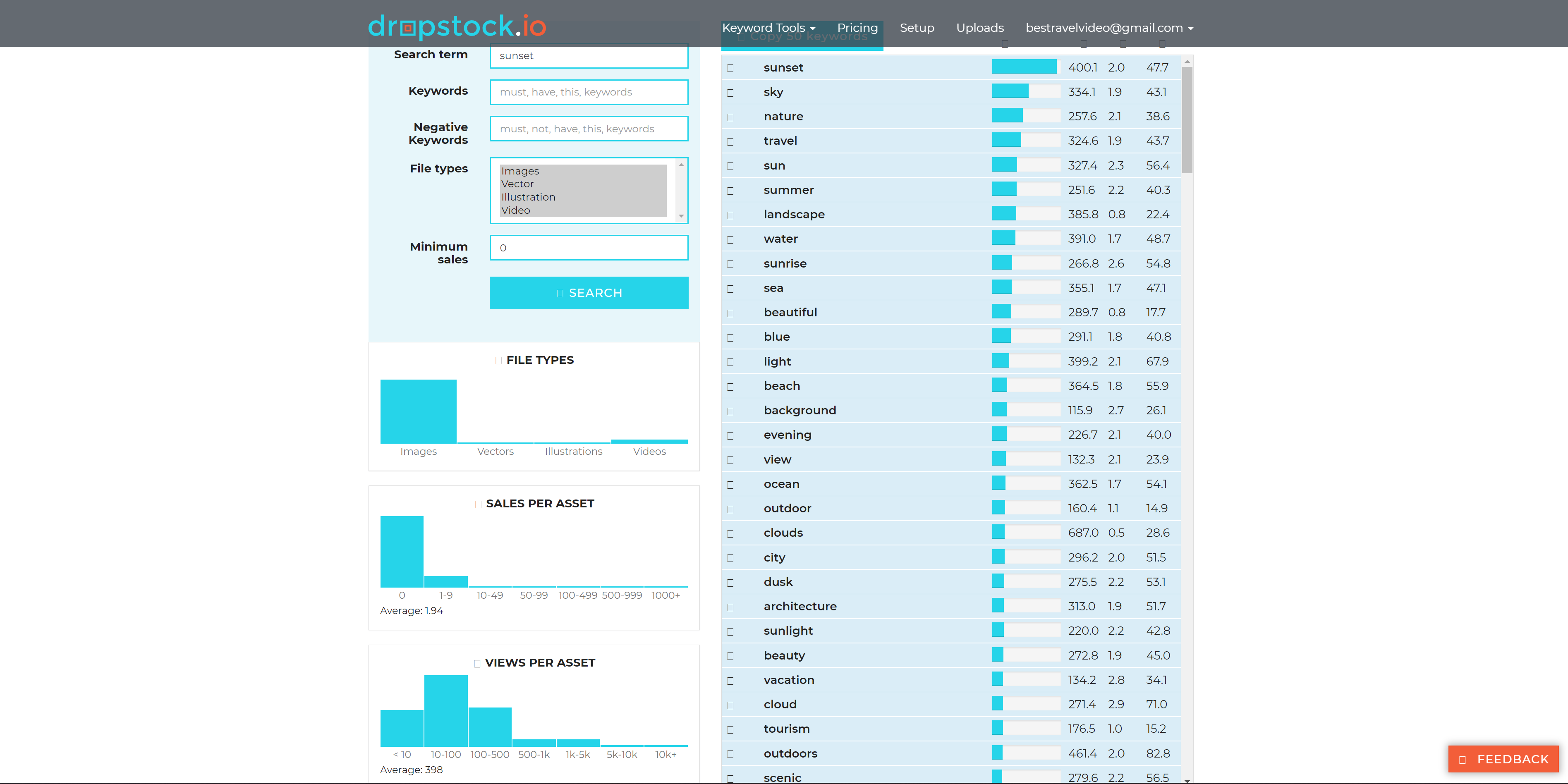Select the checkbox for 'landscape' keyword
1568x784 pixels.
730,215
